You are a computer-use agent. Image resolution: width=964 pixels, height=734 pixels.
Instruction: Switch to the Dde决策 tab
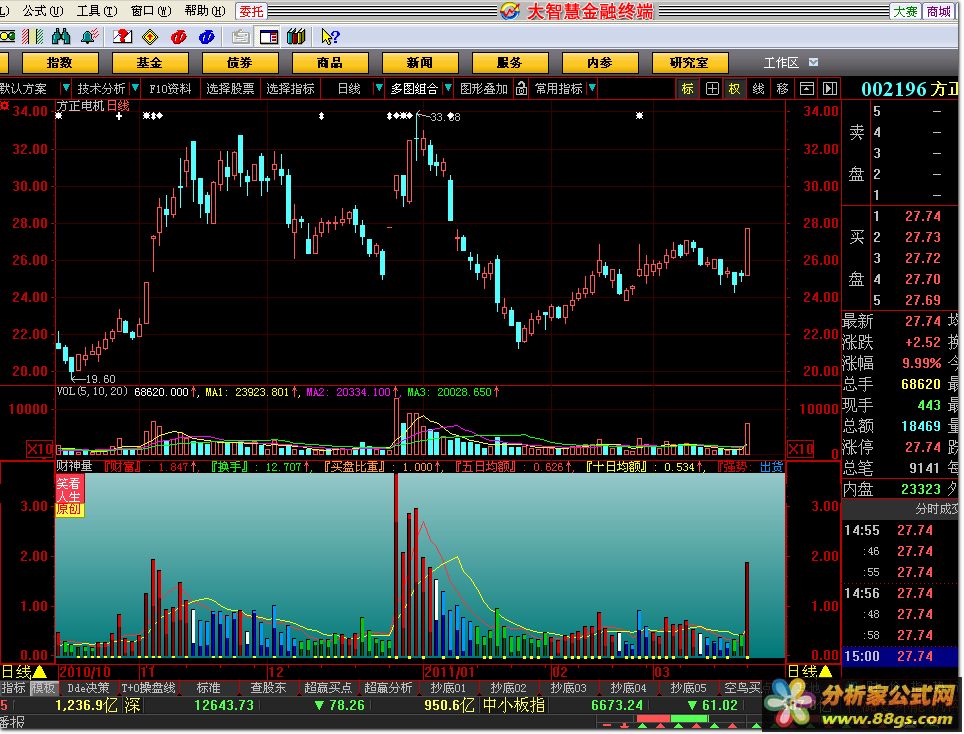[x=88, y=688]
